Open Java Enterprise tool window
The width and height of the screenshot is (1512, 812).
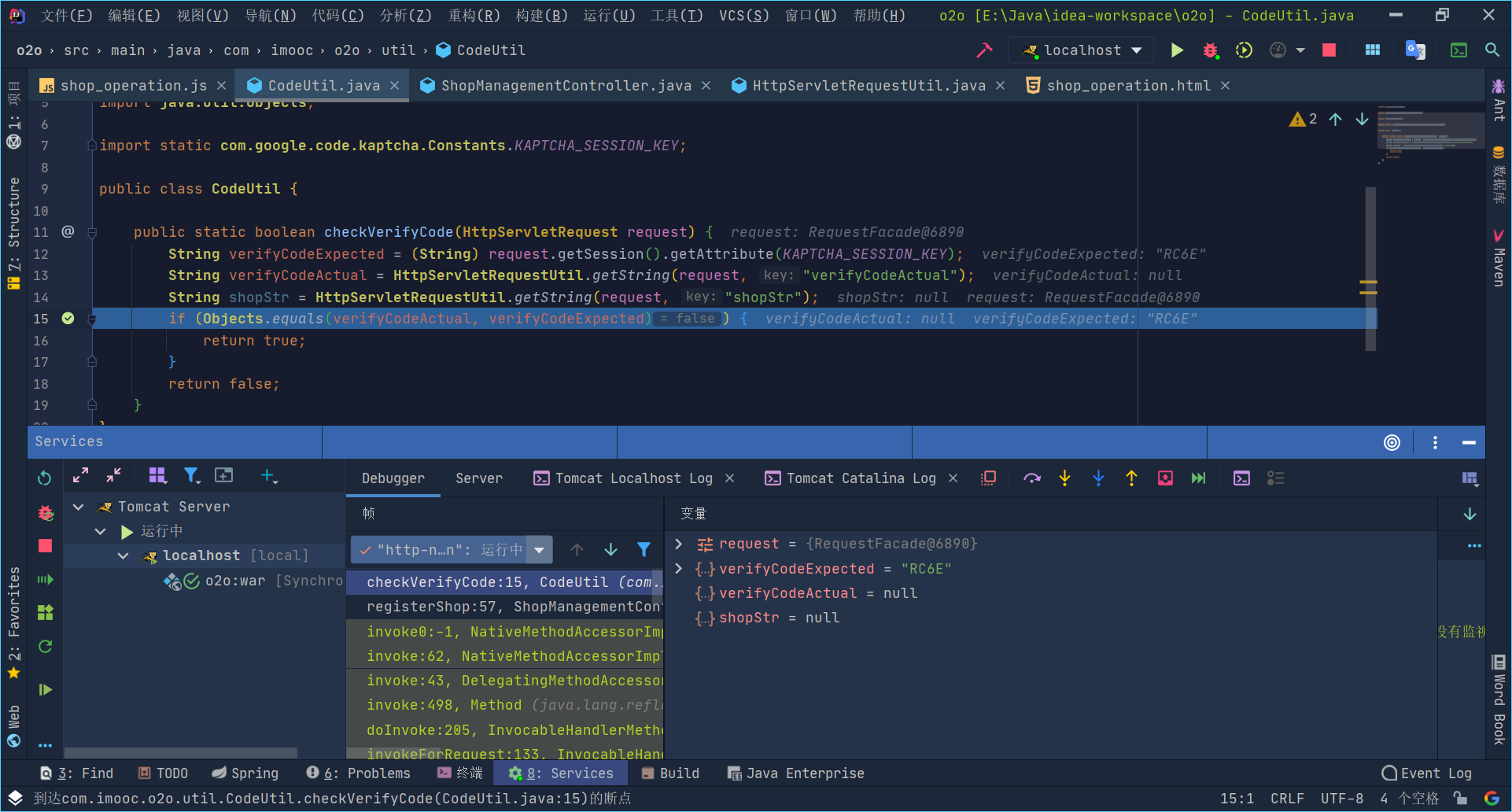pyautogui.click(x=795, y=773)
